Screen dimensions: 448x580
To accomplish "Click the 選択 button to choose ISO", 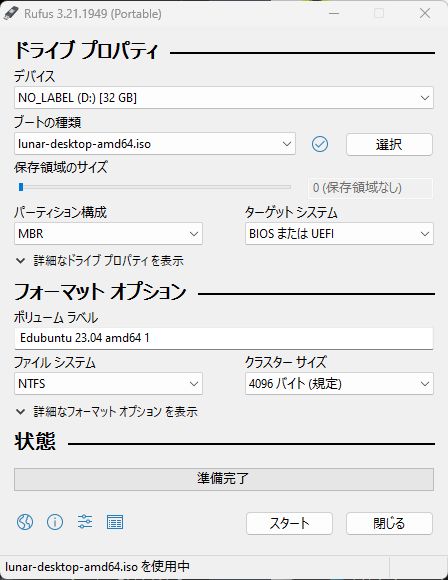I will [389, 144].
